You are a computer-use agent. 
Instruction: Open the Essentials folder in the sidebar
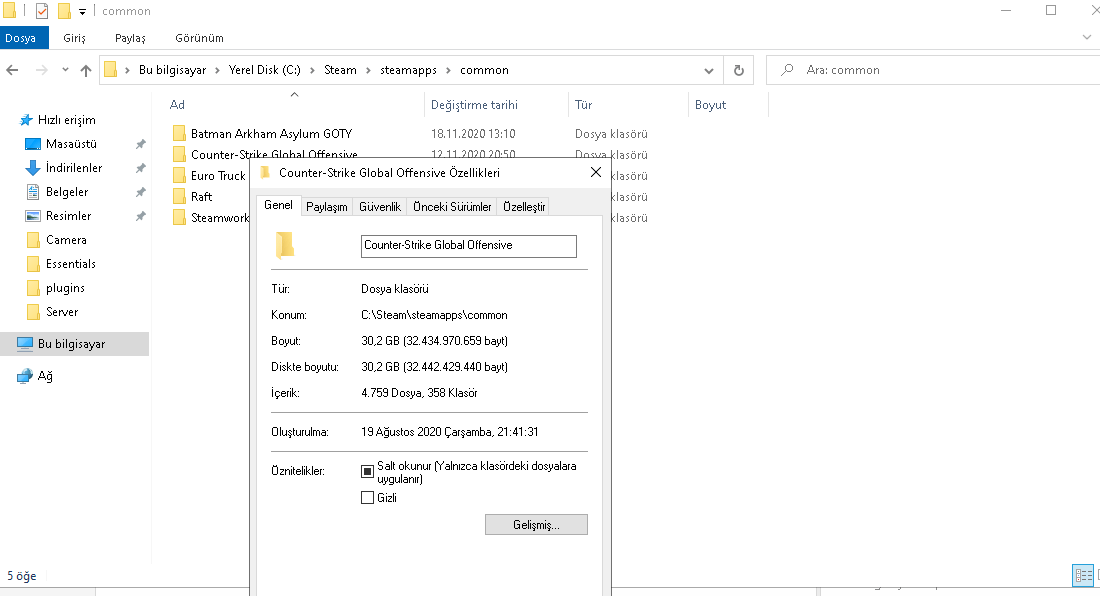pyautogui.click(x=70, y=264)
